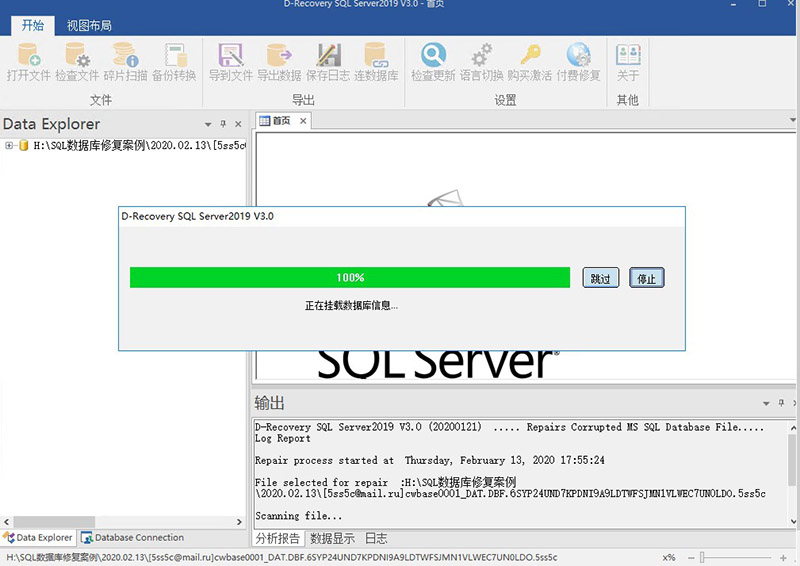Click the green 100% progress bar
Image resolution: width=800 pixels, height=566 pixels.
[x=349, y=277]
